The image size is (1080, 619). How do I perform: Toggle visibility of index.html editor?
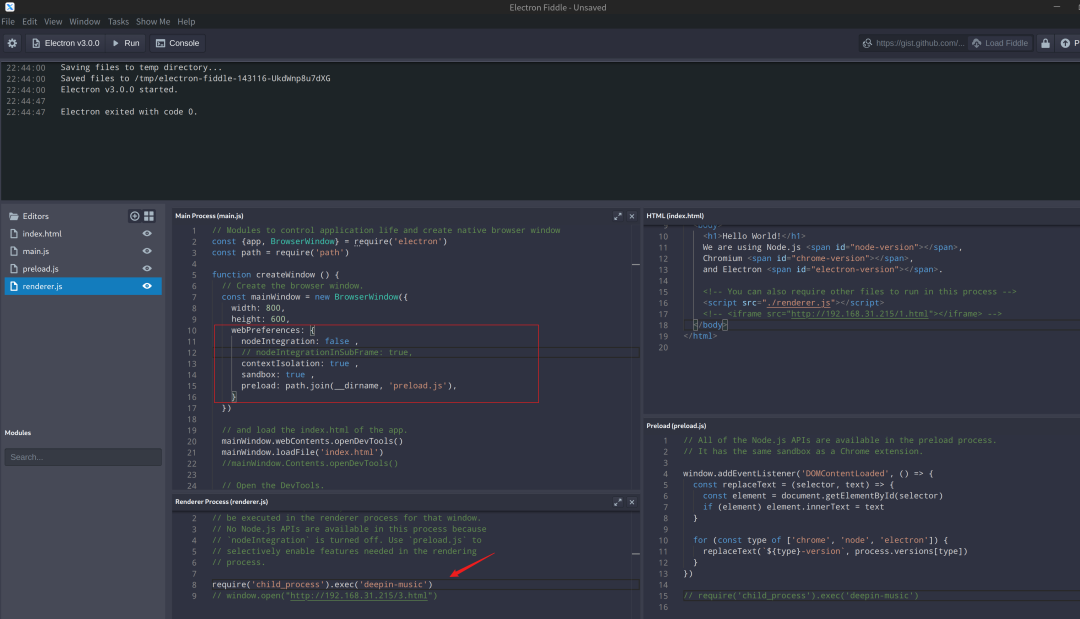coord(147,233)
